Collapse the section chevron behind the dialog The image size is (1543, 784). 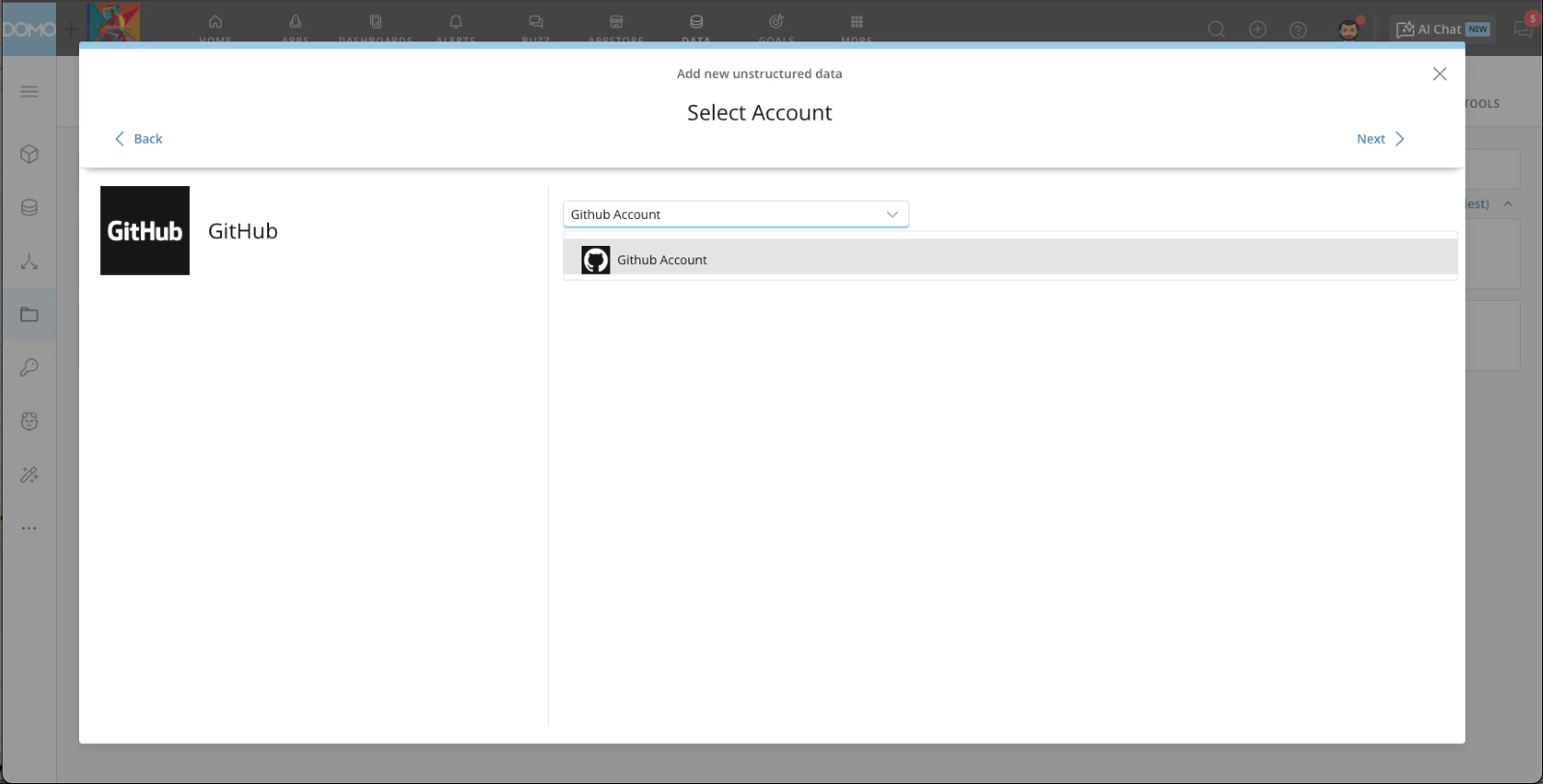(x=1508, y=203)
